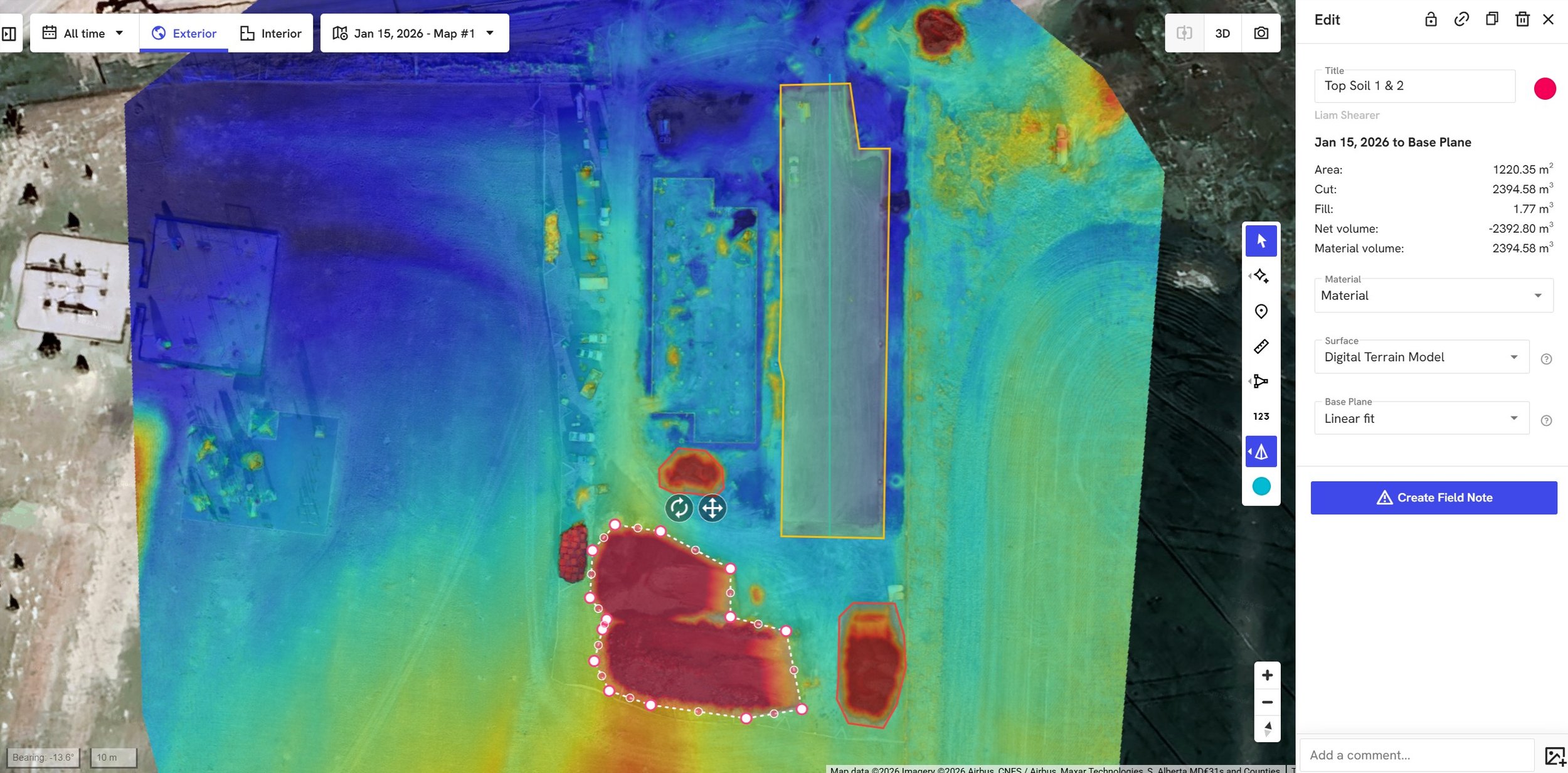Select the arrow selection tool
This screenshot has width=1568, height=773.
(1261, 240)
